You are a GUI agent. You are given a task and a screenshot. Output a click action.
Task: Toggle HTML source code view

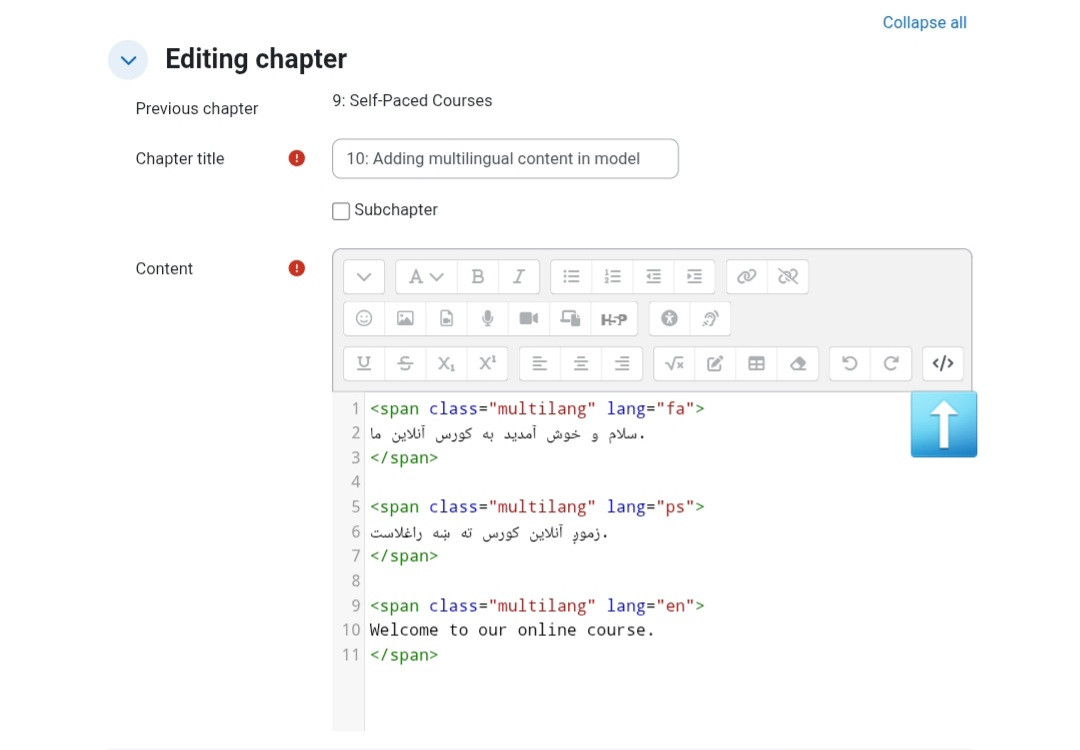pos(943,364)
